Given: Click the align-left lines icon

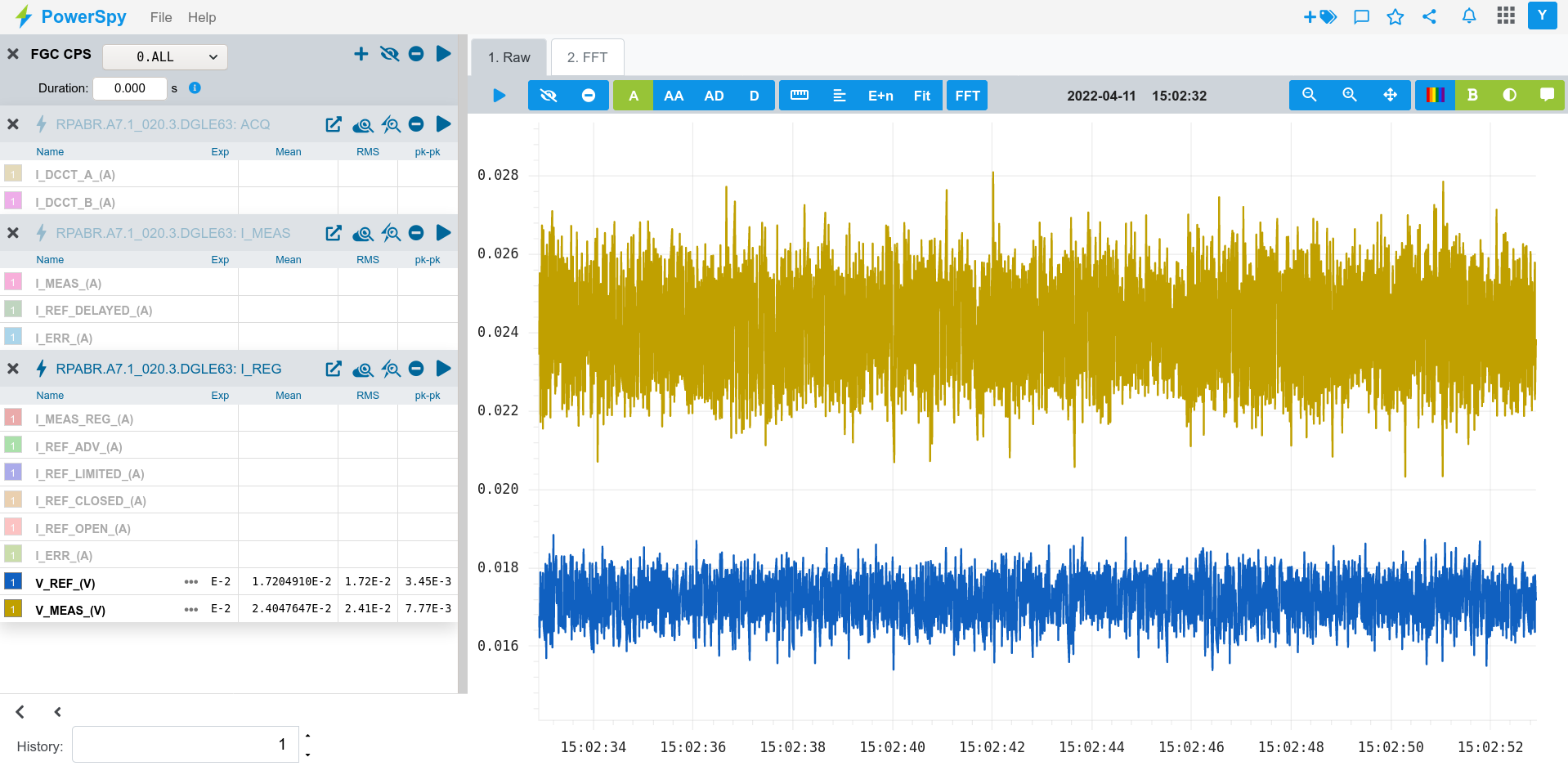Looking at the screenshot, I should pyautogui.click(x=840, y=96).
